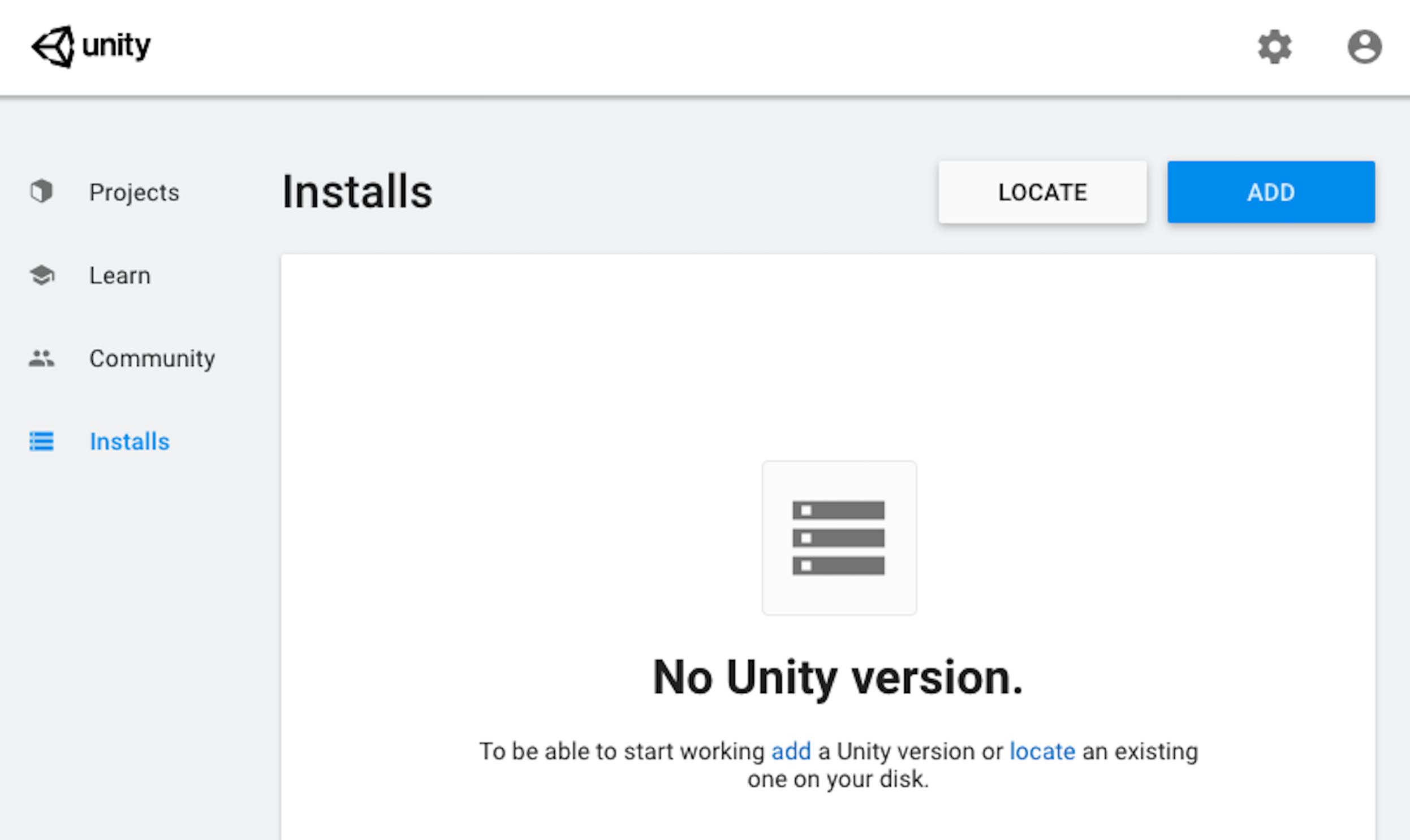Open the user account icon
The width and height of the screenshot is (1410, 840).
coord(1364,46)
